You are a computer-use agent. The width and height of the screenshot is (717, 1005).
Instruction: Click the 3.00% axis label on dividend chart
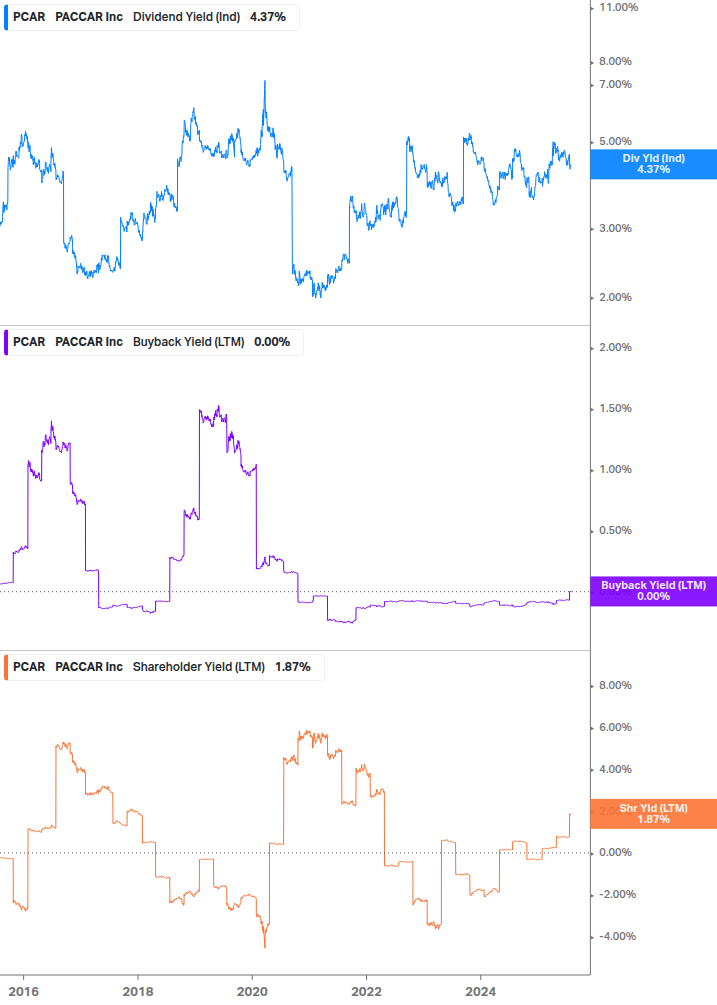(x=615, y=228)
